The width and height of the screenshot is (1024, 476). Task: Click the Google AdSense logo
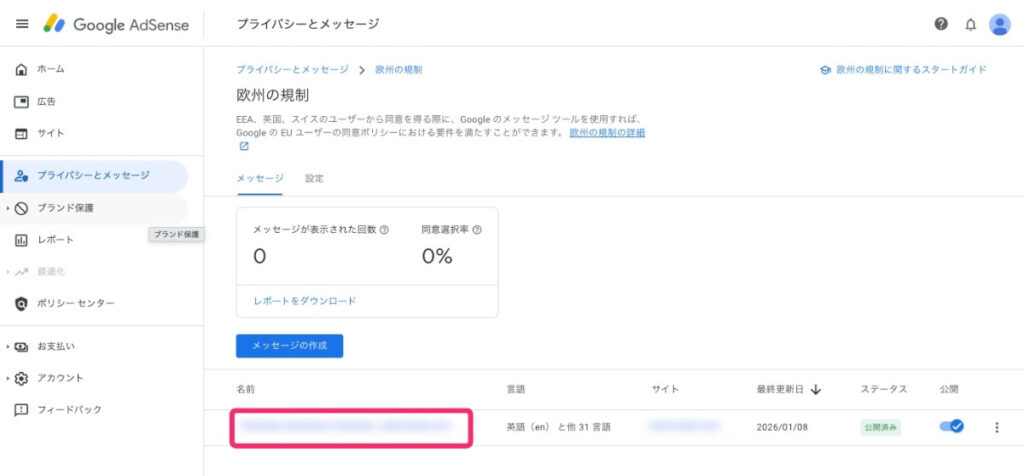[x=116, y=25]
